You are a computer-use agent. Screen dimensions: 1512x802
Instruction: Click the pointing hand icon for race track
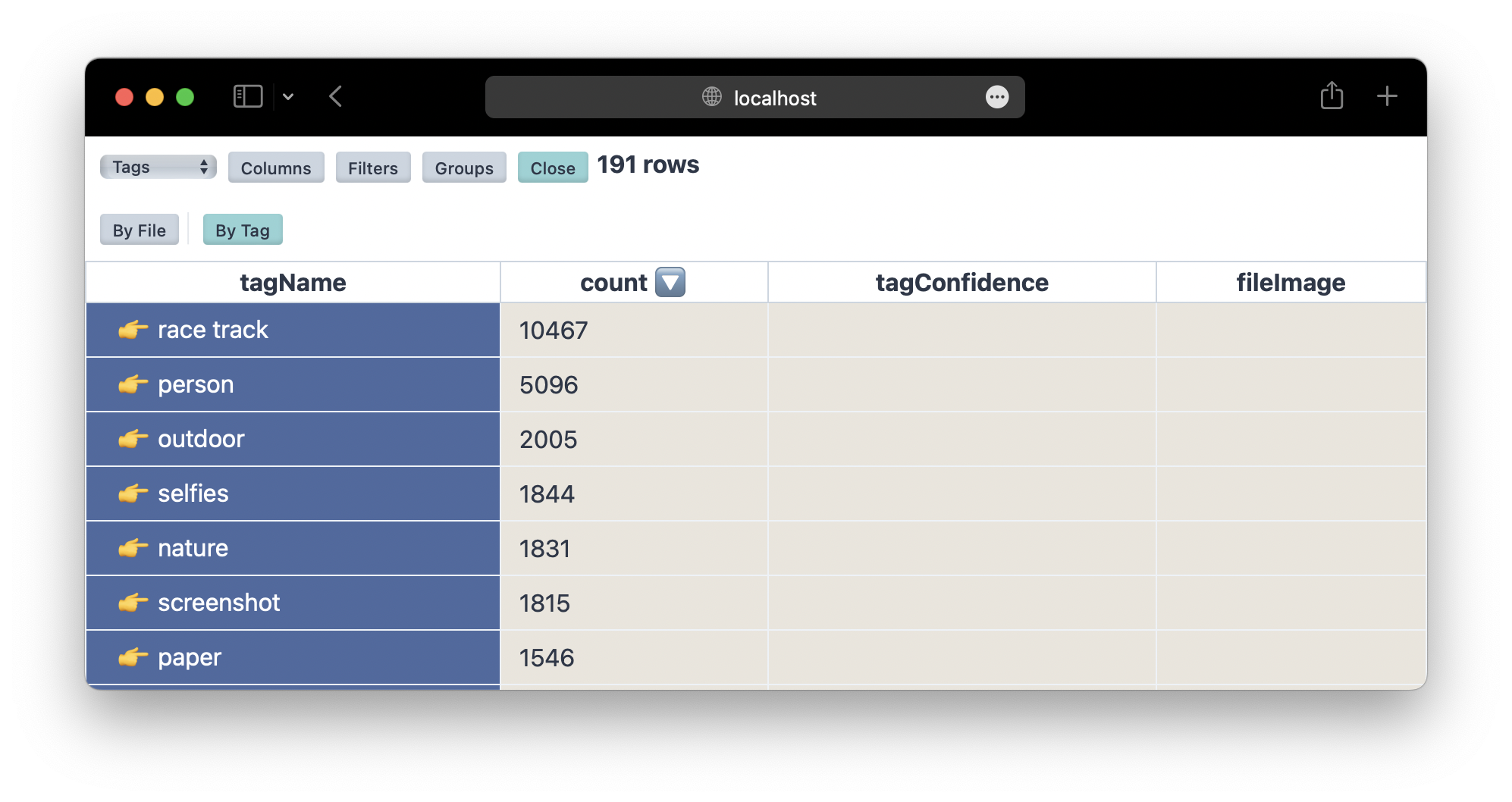pos(133,330)
